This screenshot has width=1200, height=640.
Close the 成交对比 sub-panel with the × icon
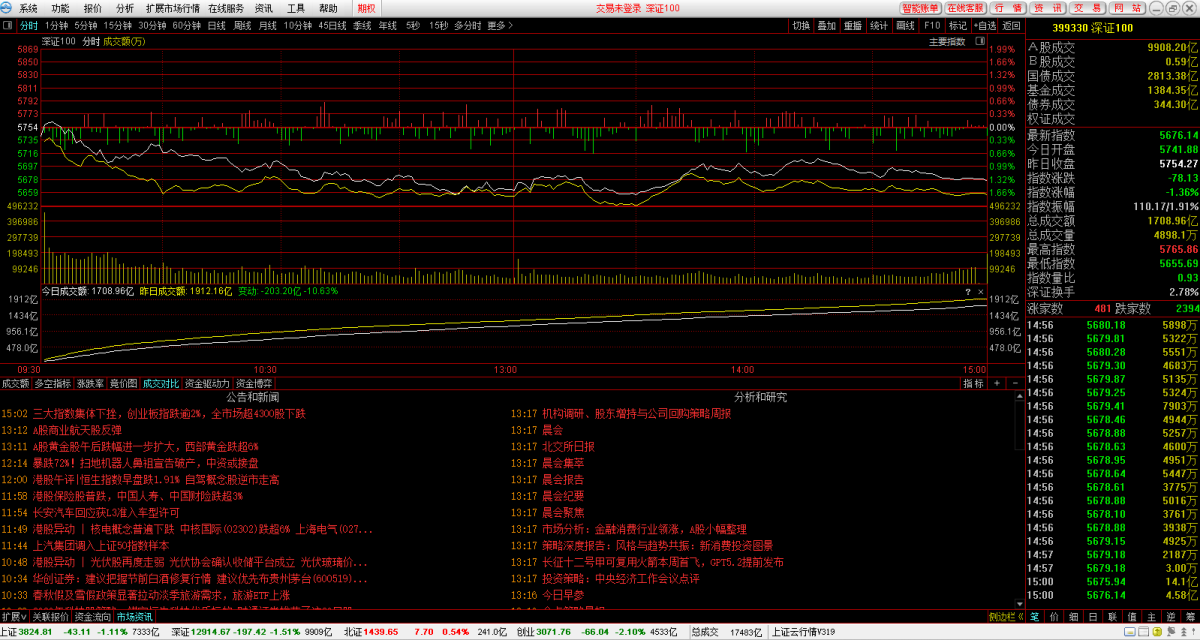pyautogui.click(x=980, y=292)
